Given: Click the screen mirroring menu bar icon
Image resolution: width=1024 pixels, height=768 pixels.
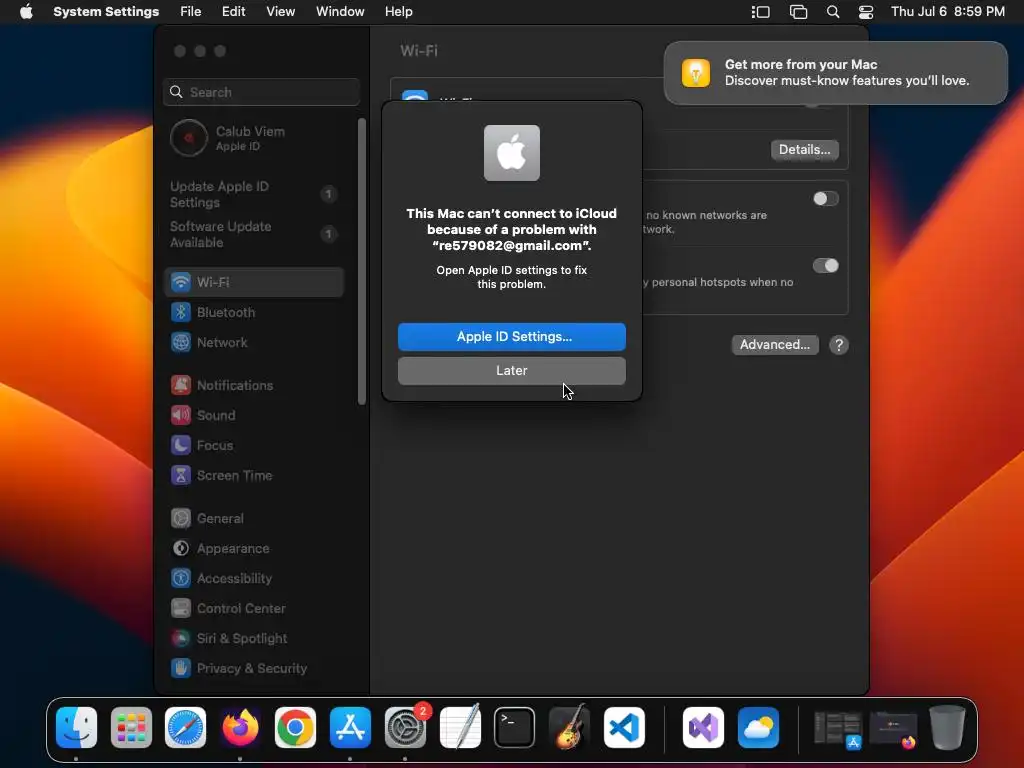Looking at the screenshot, I should tap(798, 12).
